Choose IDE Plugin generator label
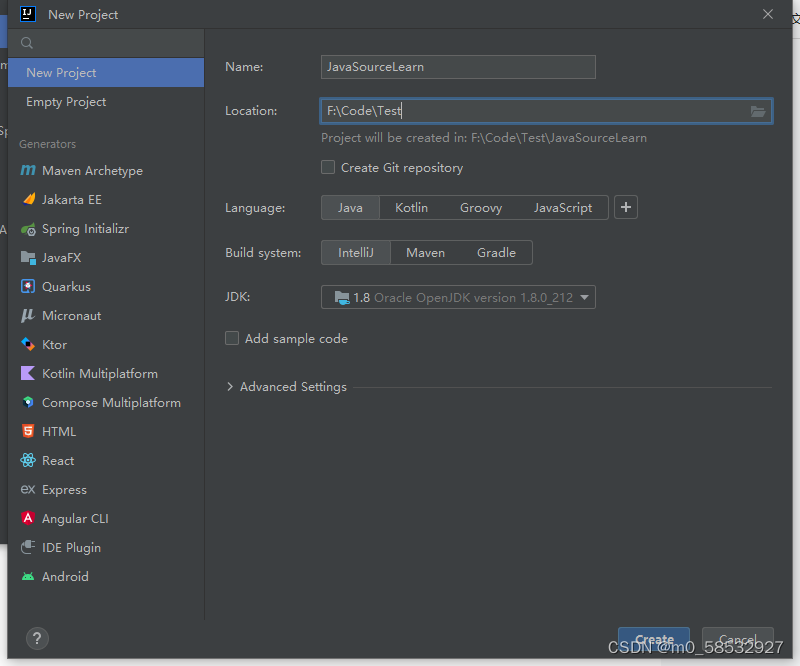The image size is (800, 666). pyautogui.click(x=71, y=548)
